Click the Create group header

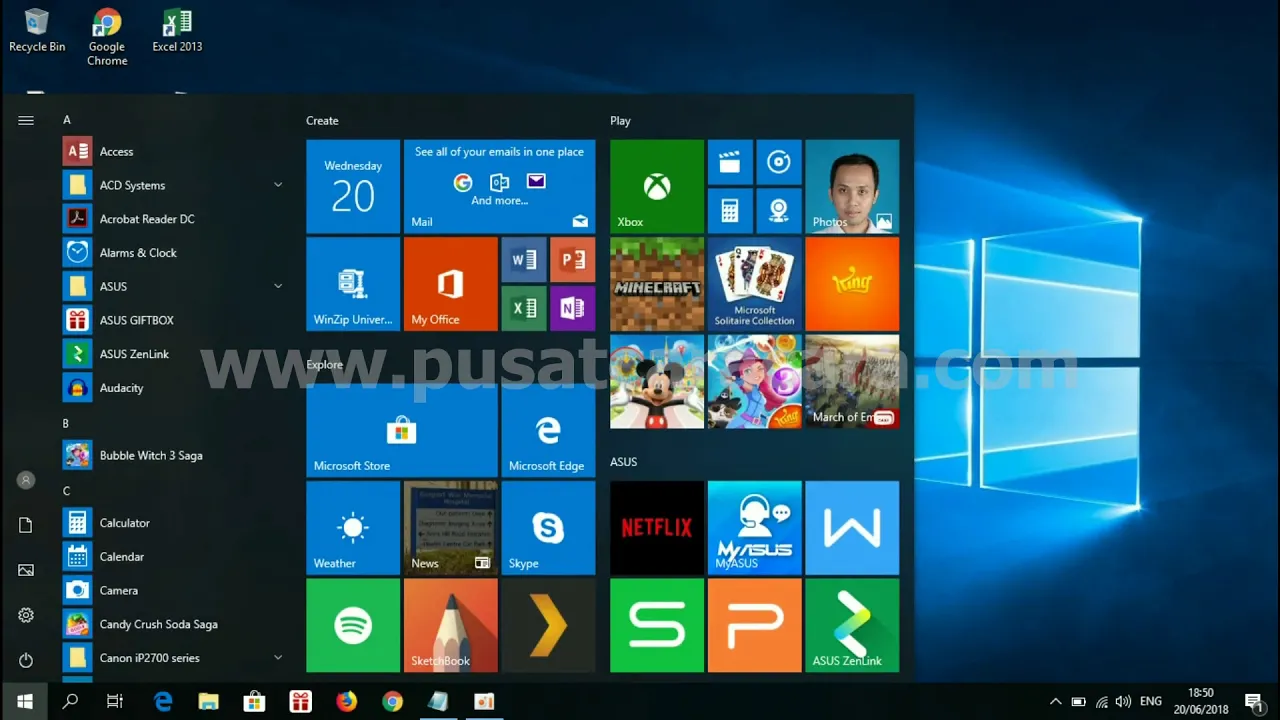point(322,121)
